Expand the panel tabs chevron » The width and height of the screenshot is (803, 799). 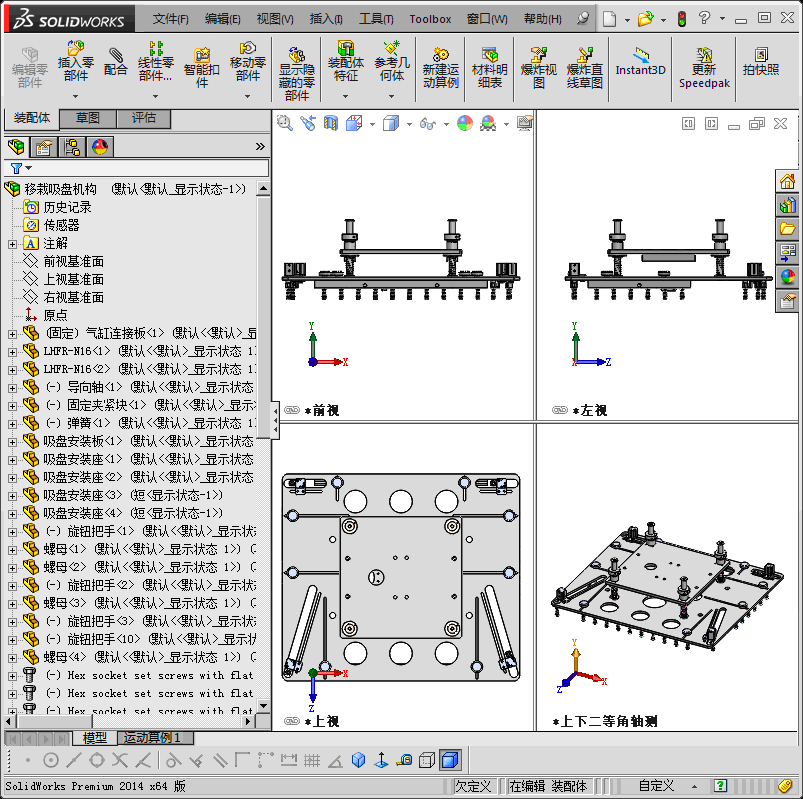pyautogui.click(x=260, y=146)
